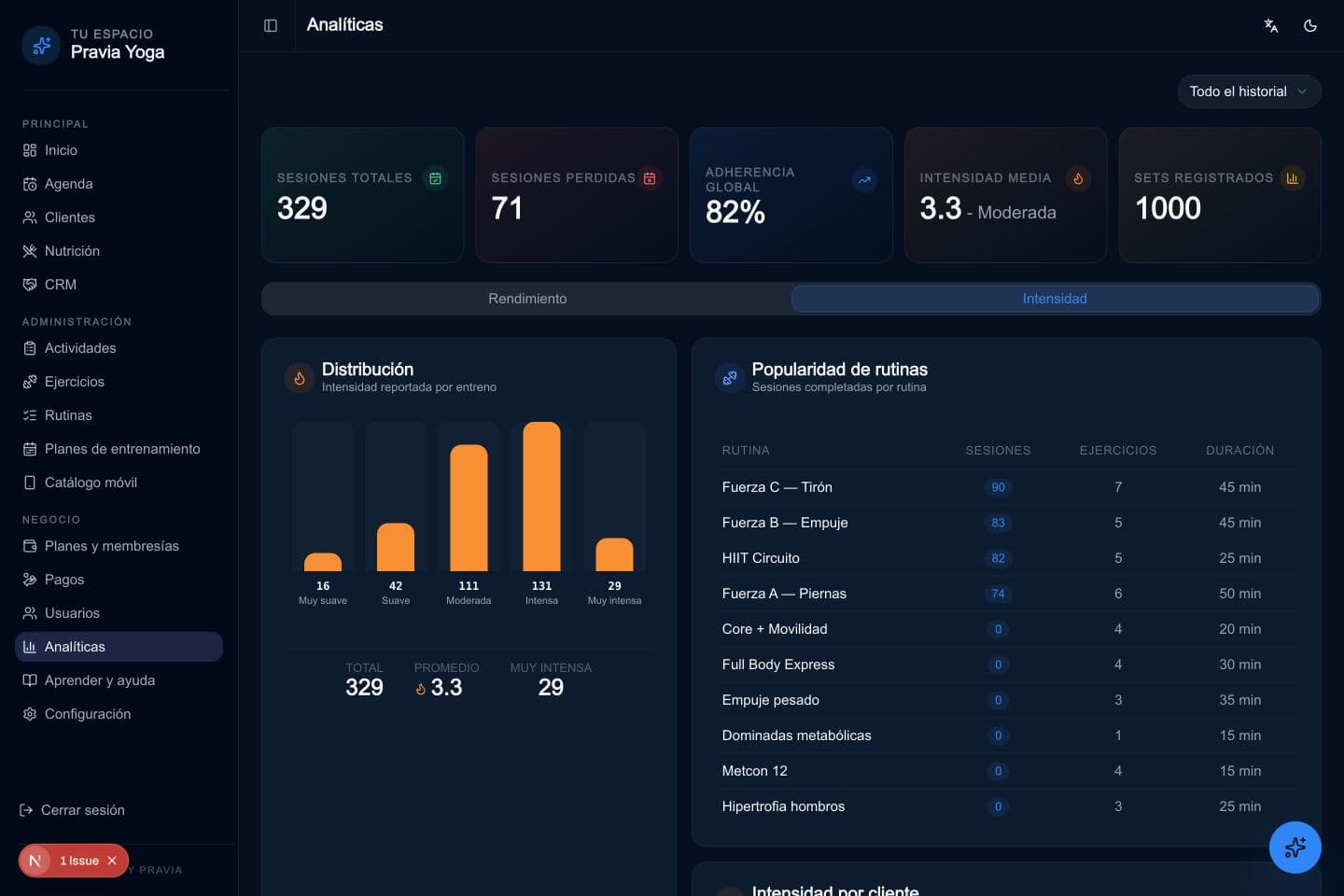Click the icon on Sesiones Perdidas card
This screenshot has width=1344, height=896.
650,178
